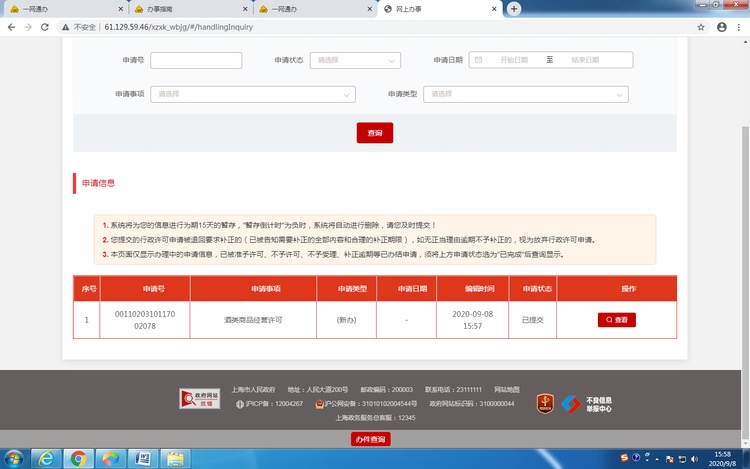Open a new browser tab
This screenshot has height=469, width=750.
click(x=514, y=8)
